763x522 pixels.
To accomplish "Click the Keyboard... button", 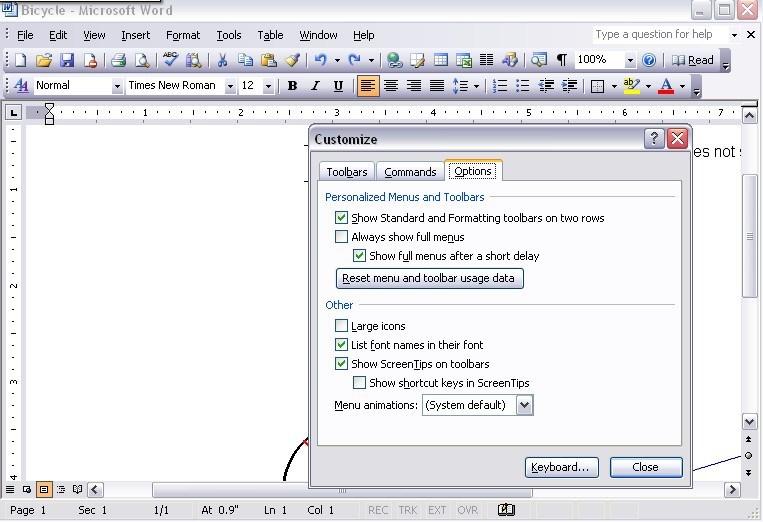I will (562, 467).
